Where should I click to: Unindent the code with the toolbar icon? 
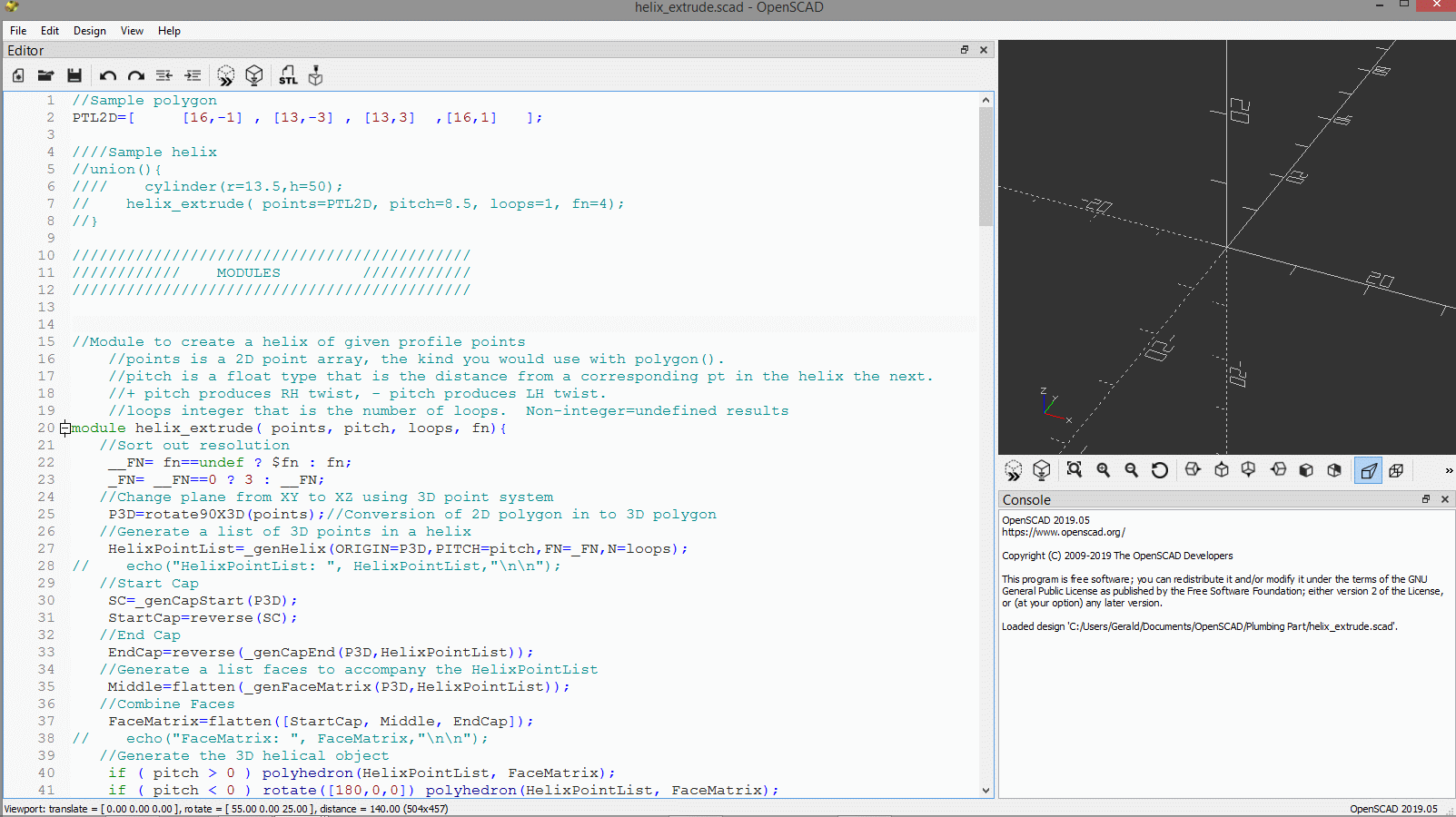[x=164, y=76]
